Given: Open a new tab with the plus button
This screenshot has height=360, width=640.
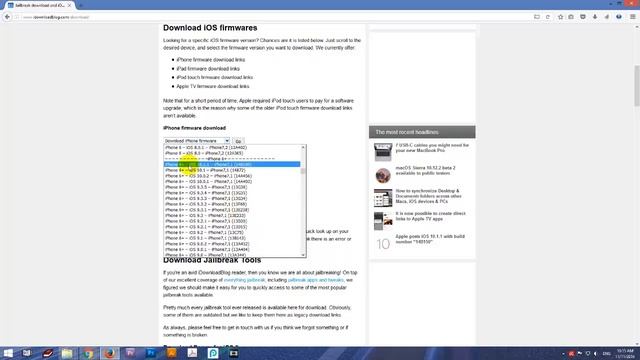Looking at the screenshot, I should (80, 5).
